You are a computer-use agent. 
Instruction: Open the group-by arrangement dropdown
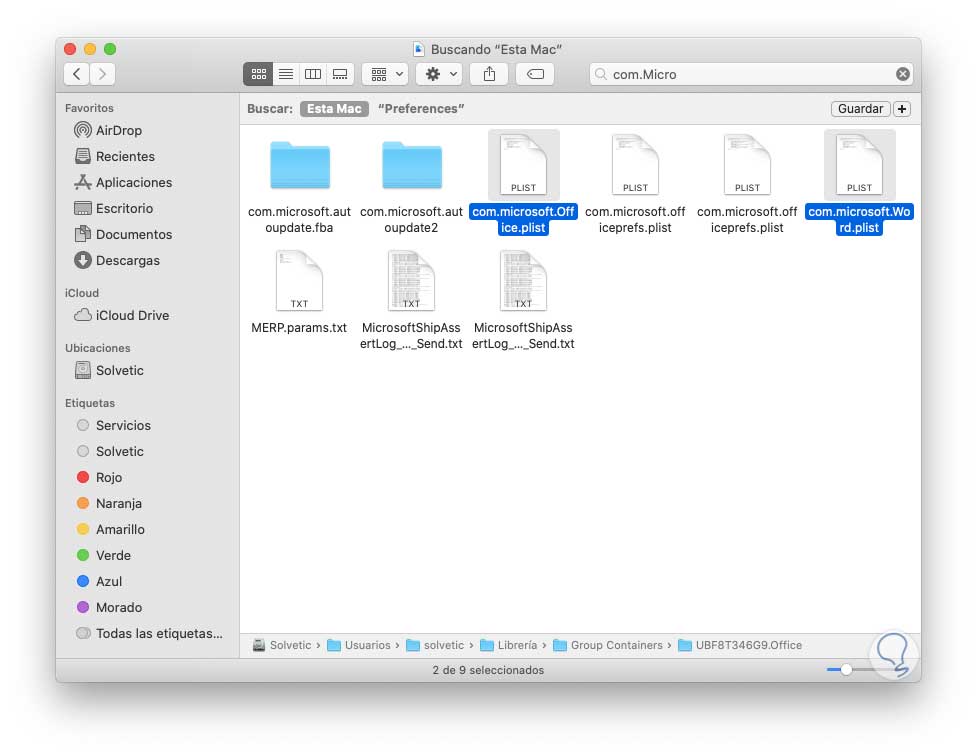coord(386,74)
